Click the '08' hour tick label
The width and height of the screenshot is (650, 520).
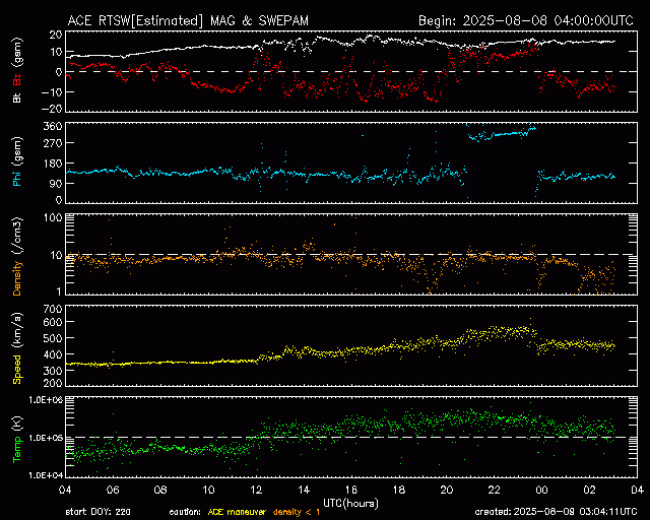(x=160, y=490)
